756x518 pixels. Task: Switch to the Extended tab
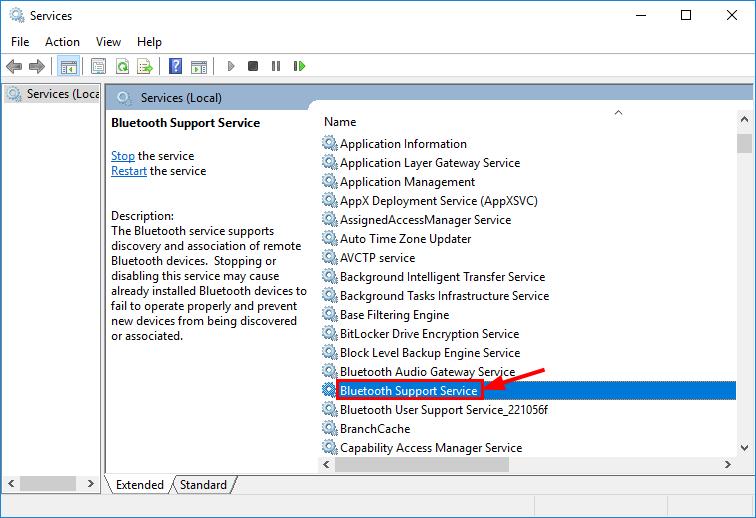tap(139, 484)
